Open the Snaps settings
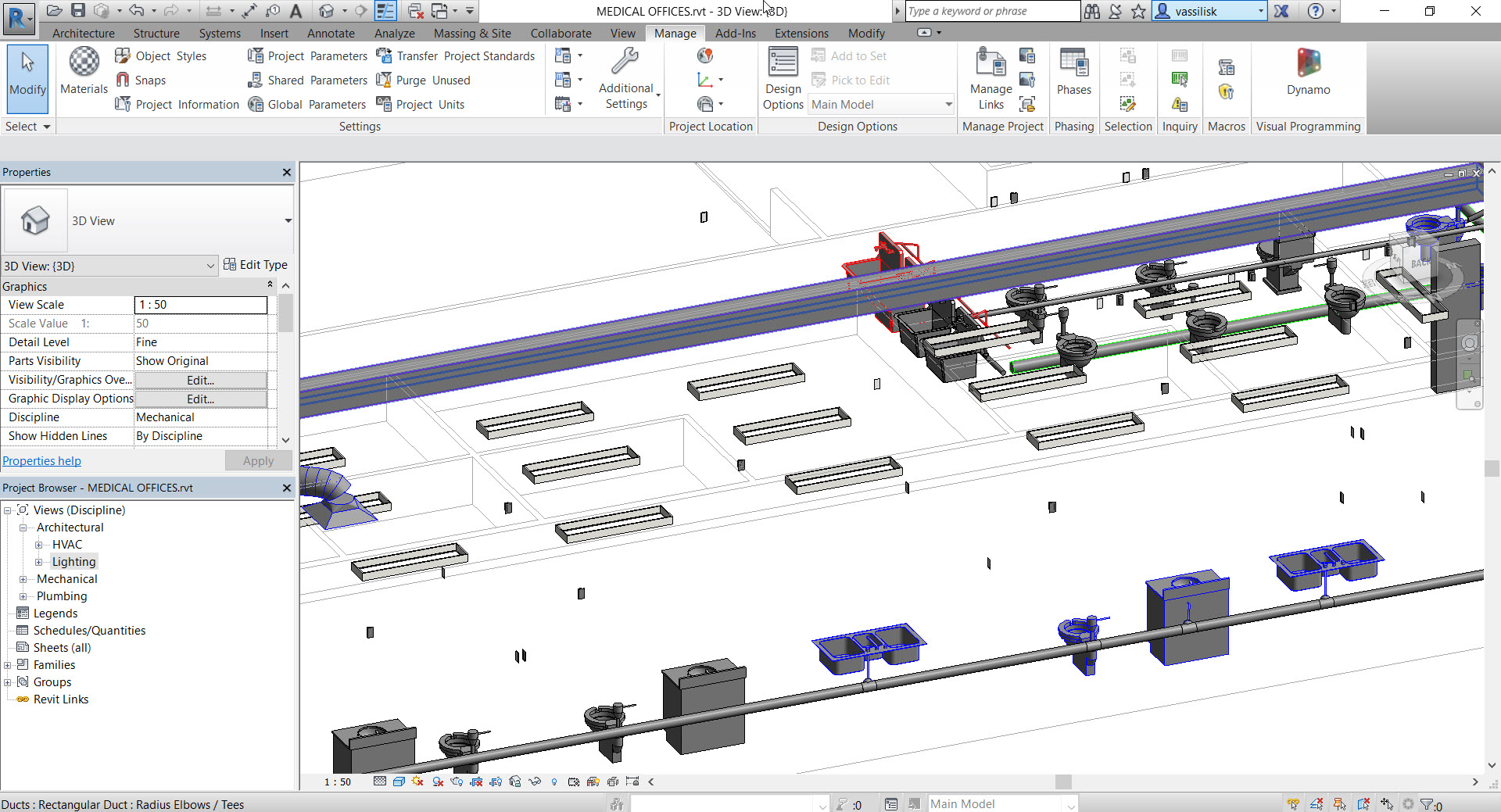This screenshot has height=812, width=1501. click(x=141, y=80)
